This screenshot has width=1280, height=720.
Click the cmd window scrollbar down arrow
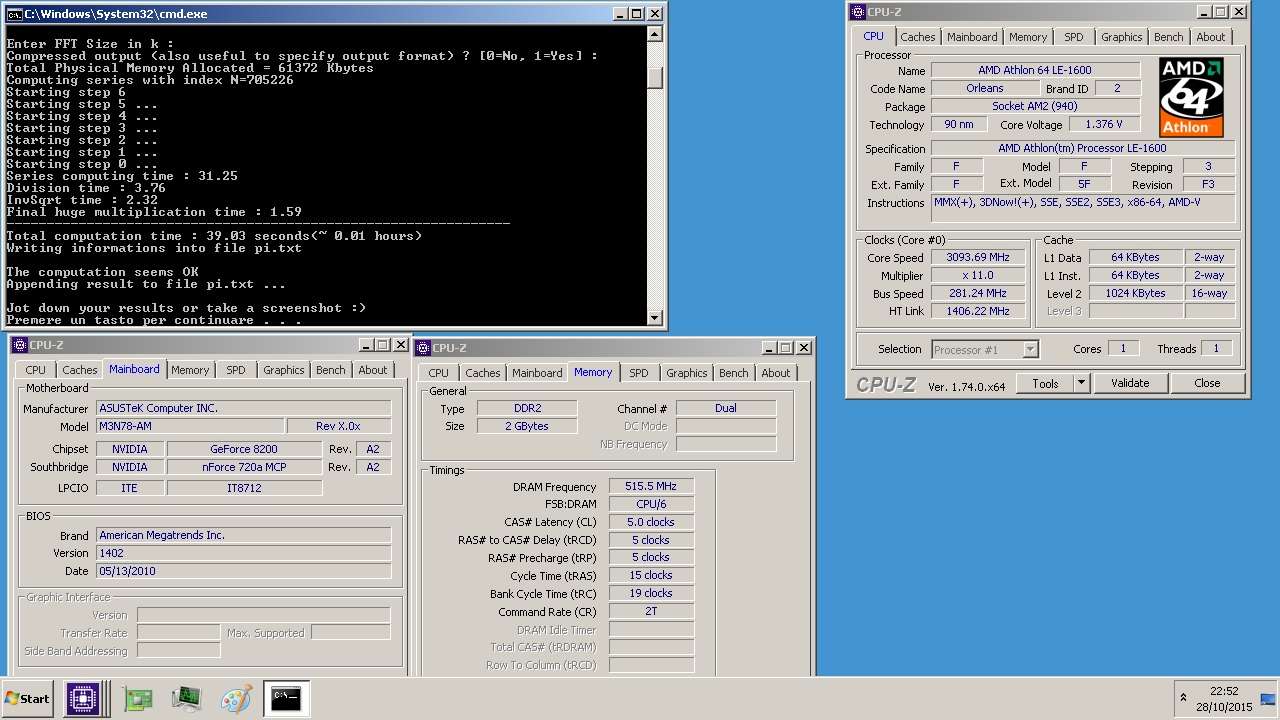pos(655,318)
